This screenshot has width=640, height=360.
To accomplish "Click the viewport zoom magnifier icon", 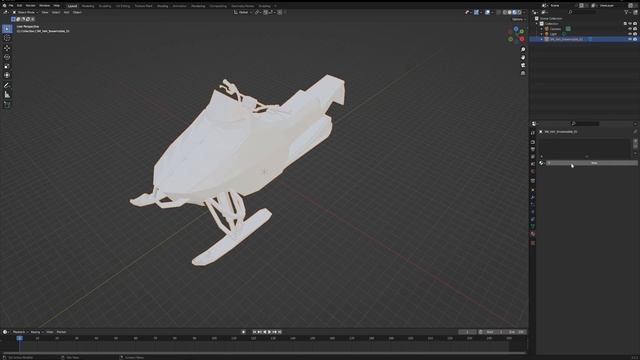I will [x=523, y=49].
